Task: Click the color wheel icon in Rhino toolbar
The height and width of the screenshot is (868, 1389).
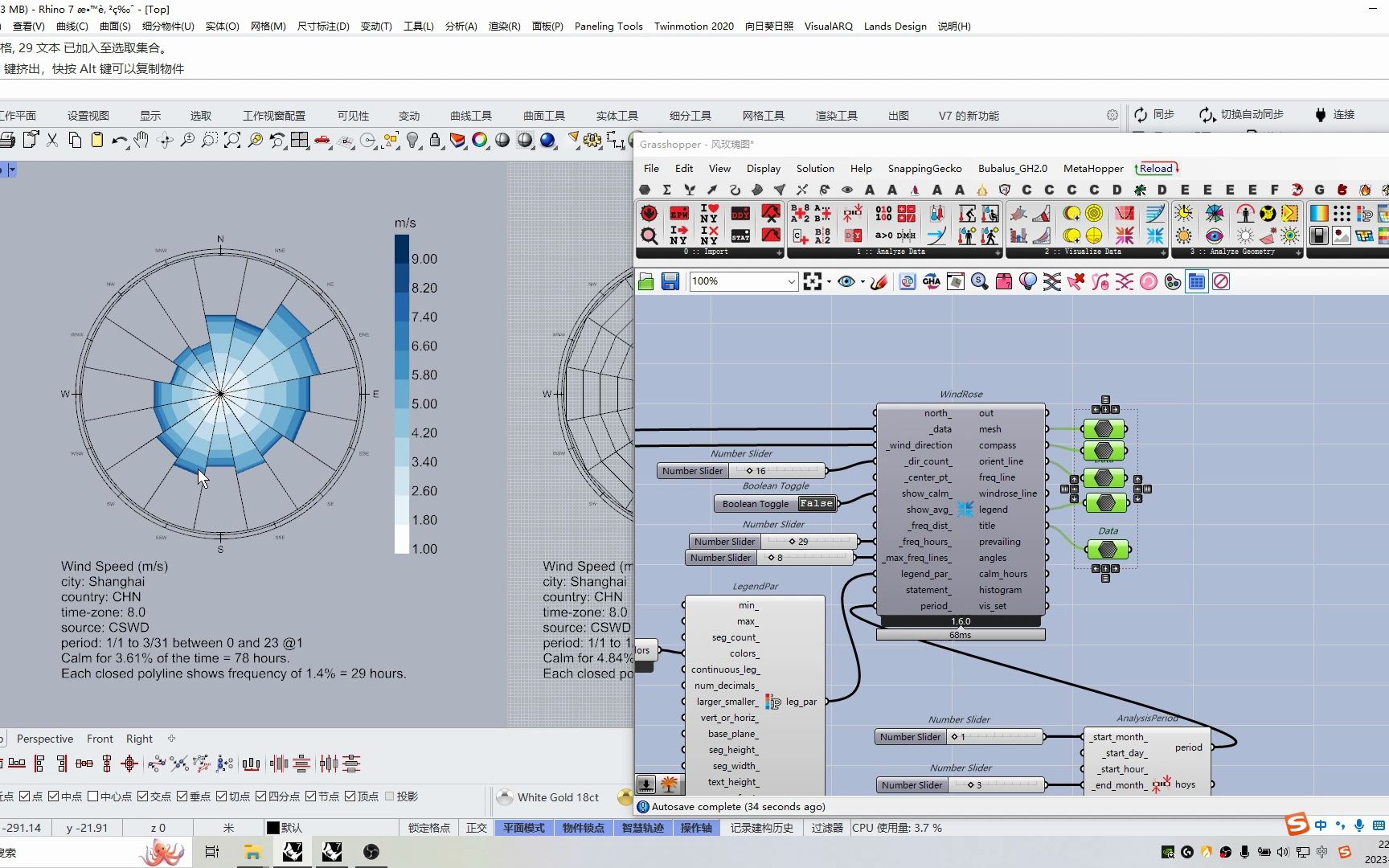Action: [x=480, y=140]
